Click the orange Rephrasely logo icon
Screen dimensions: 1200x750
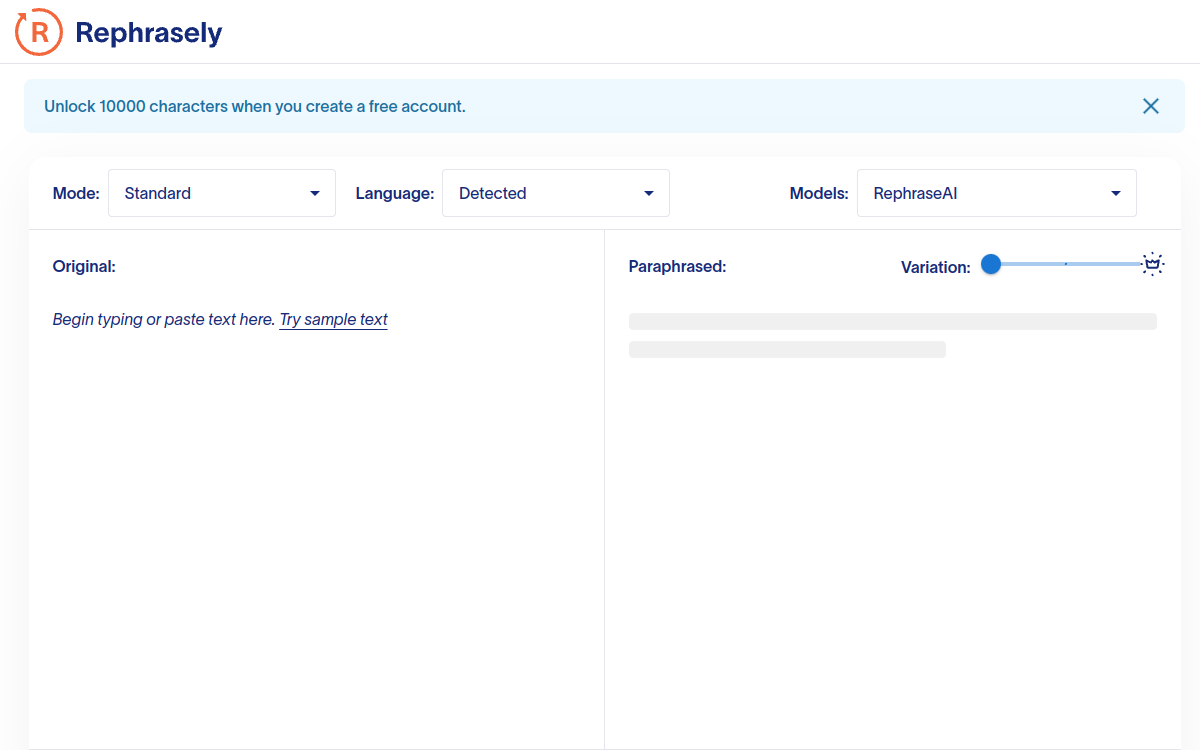pyautogui.click(x=39, y=32)
